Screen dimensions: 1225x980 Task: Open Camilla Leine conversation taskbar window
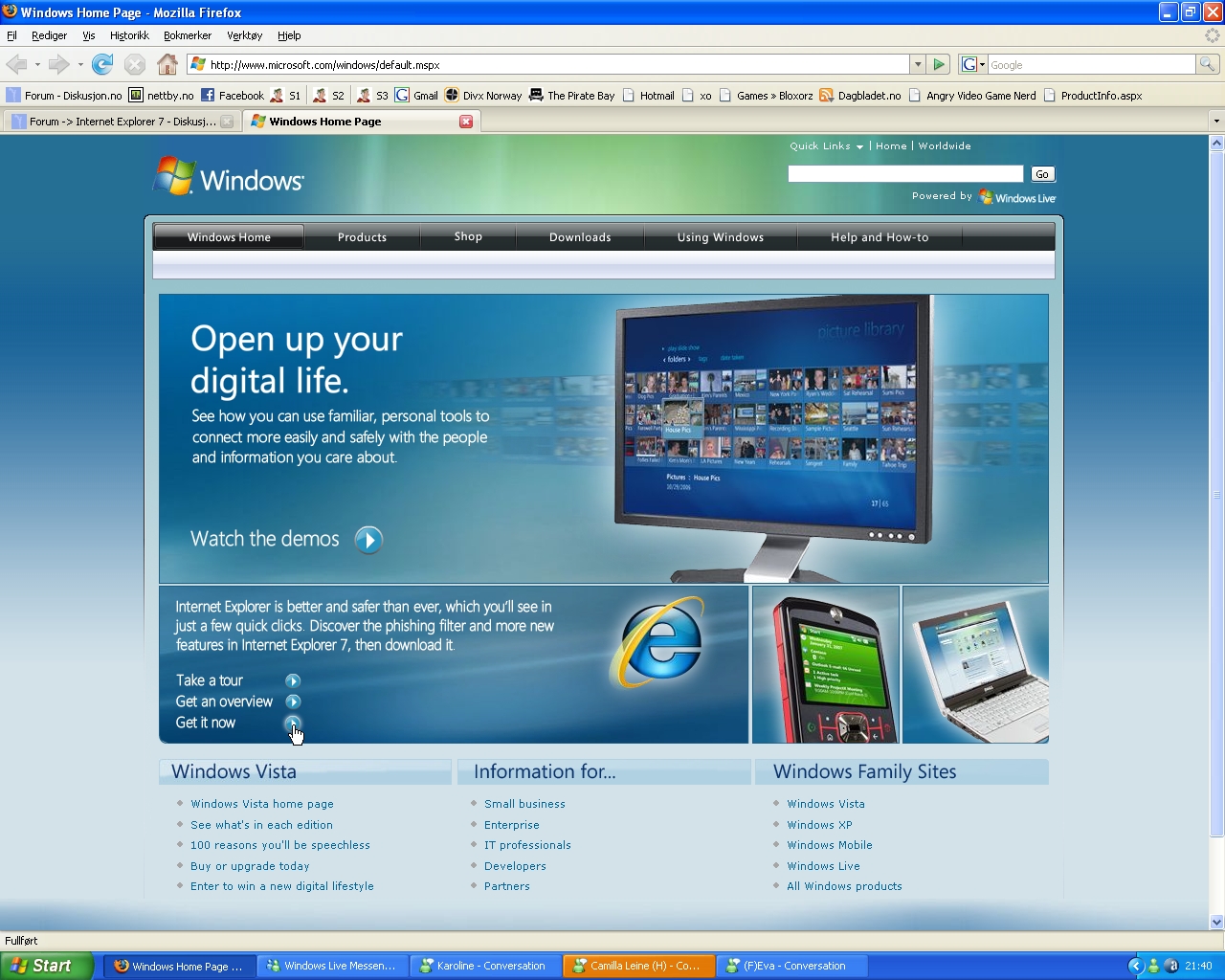(x=638, y=966)
